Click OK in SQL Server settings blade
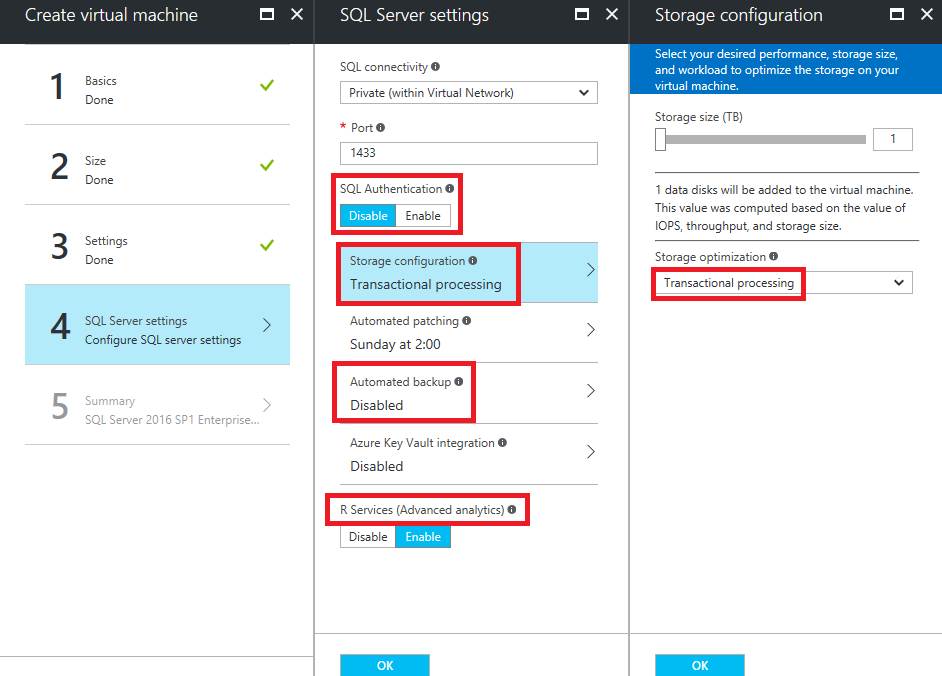 (x=384, y=665)
